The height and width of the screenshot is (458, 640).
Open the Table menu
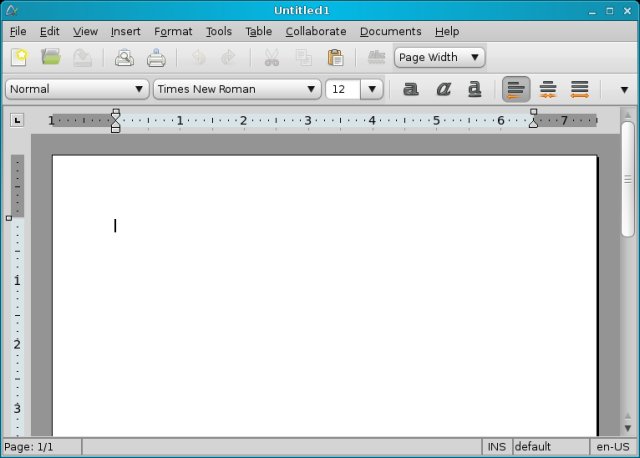coord(258,31)
